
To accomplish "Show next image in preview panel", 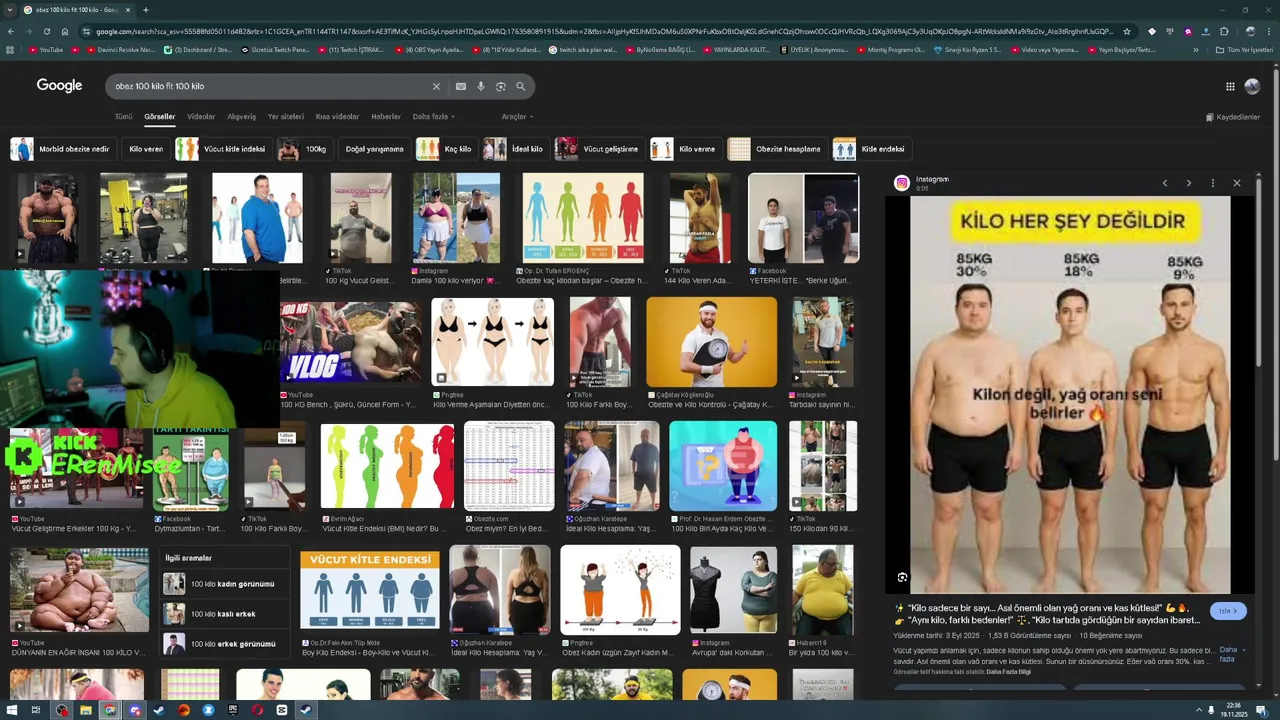I will [x=1189, y=183].
